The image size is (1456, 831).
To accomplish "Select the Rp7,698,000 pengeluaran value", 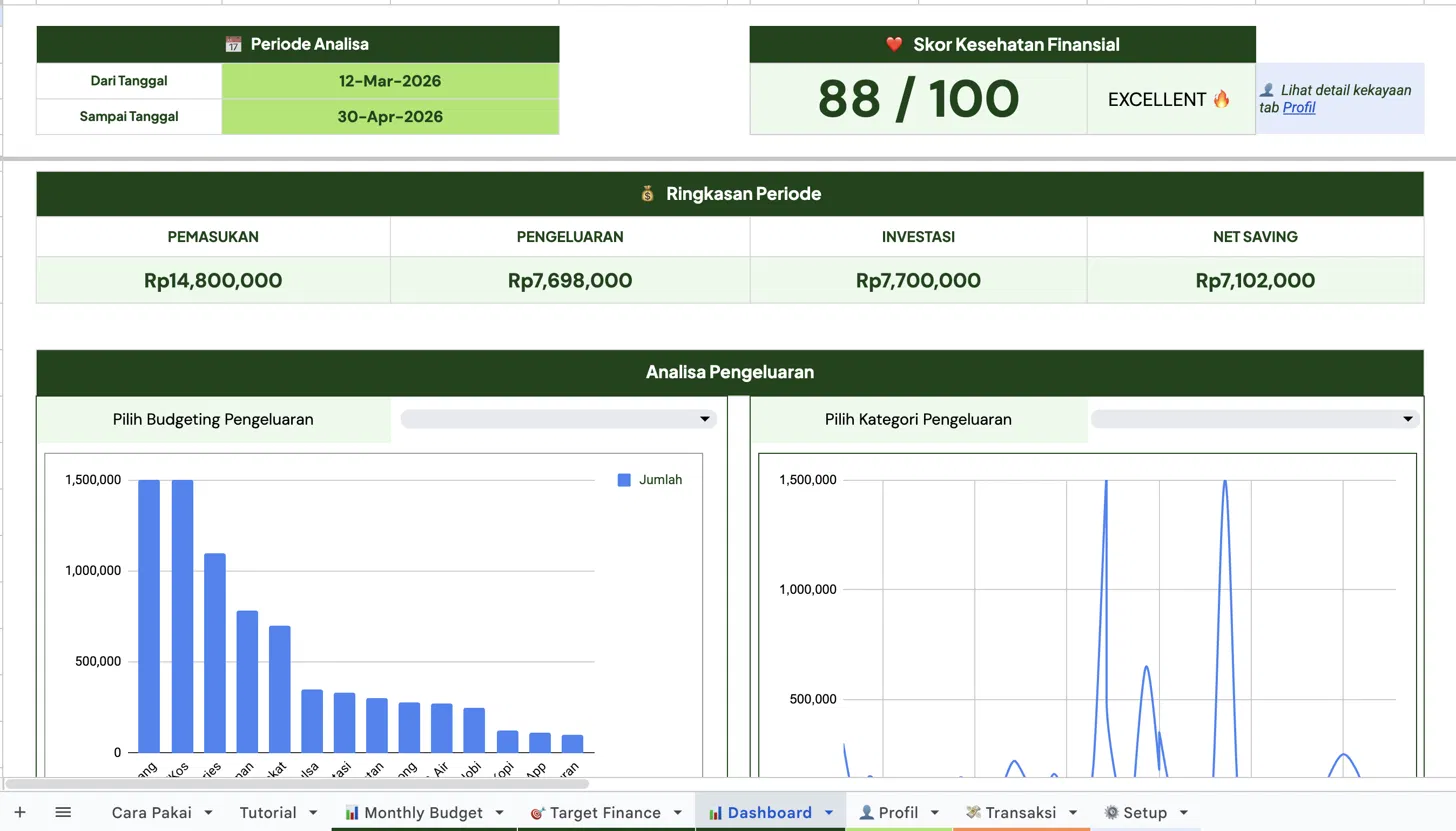I will 570,281.
